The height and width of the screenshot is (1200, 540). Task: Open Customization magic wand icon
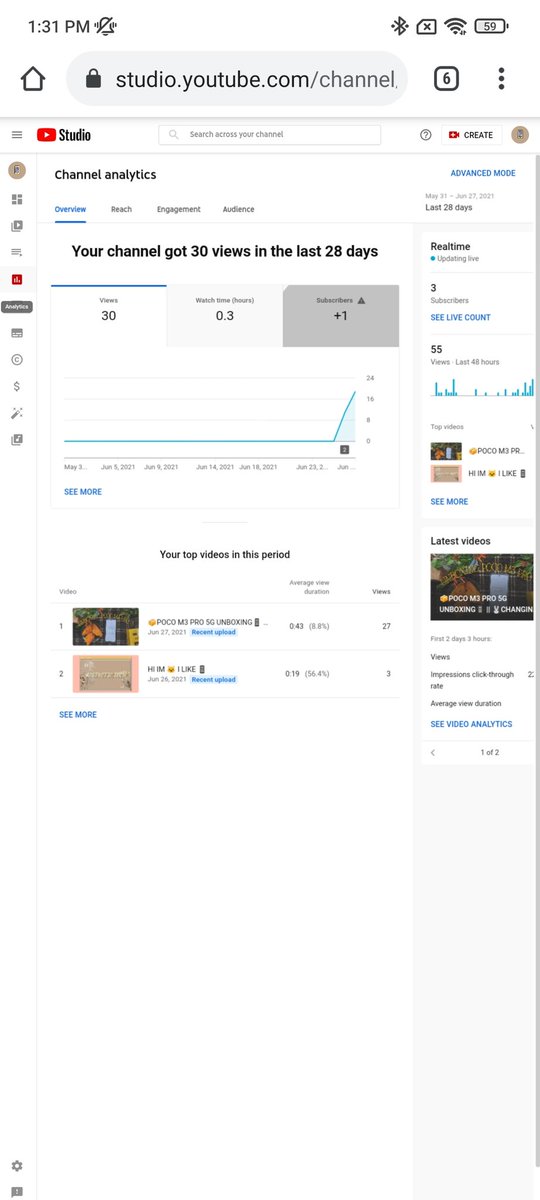17,413
